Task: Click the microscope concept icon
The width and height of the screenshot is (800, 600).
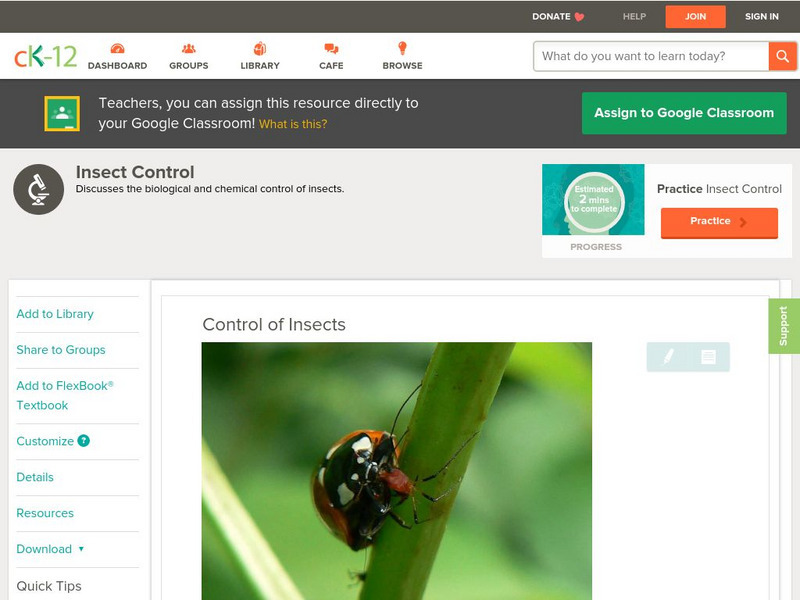Action: (38, 186)
